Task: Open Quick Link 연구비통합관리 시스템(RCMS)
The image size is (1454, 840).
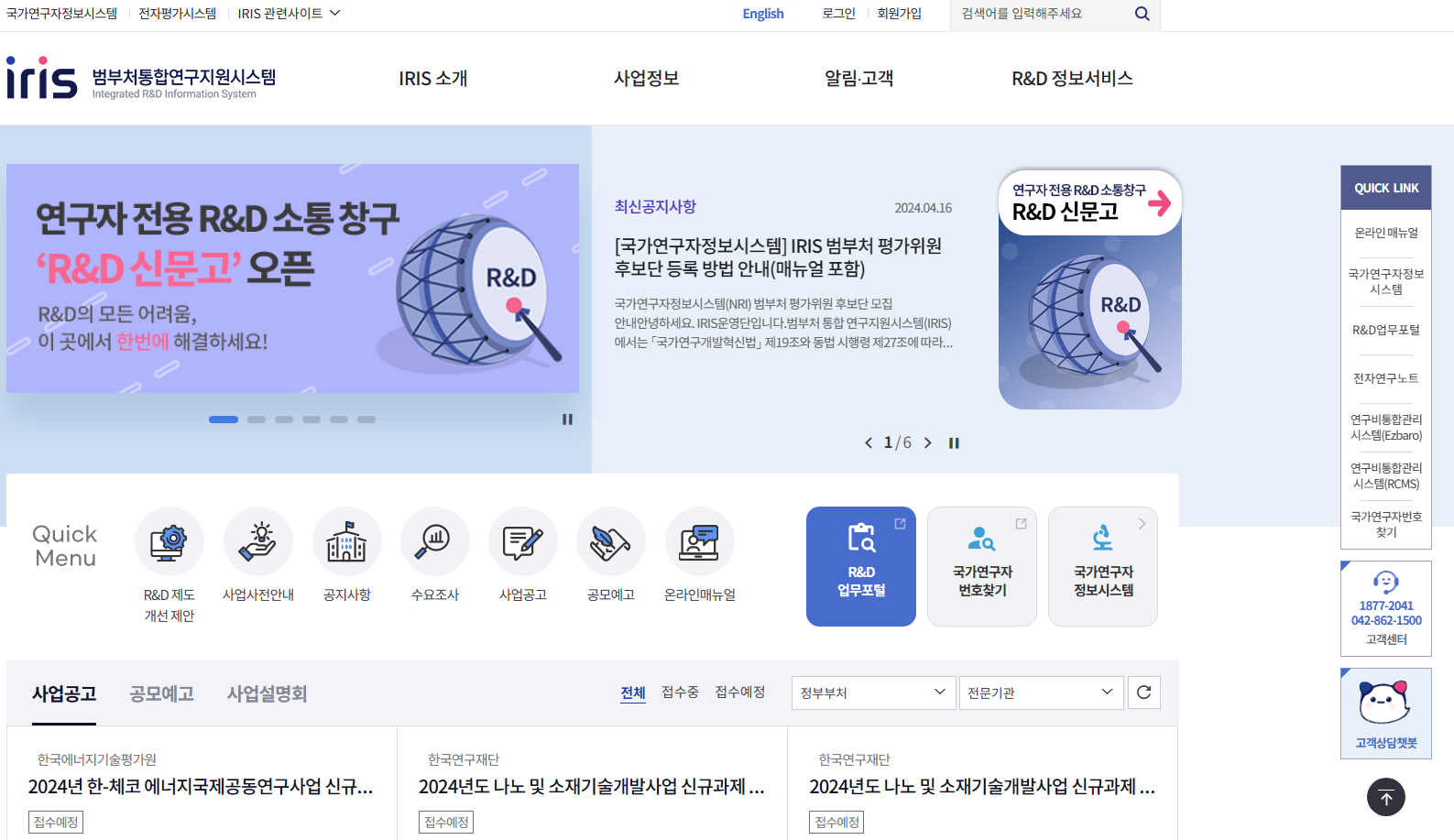Action: point(1386,476)
